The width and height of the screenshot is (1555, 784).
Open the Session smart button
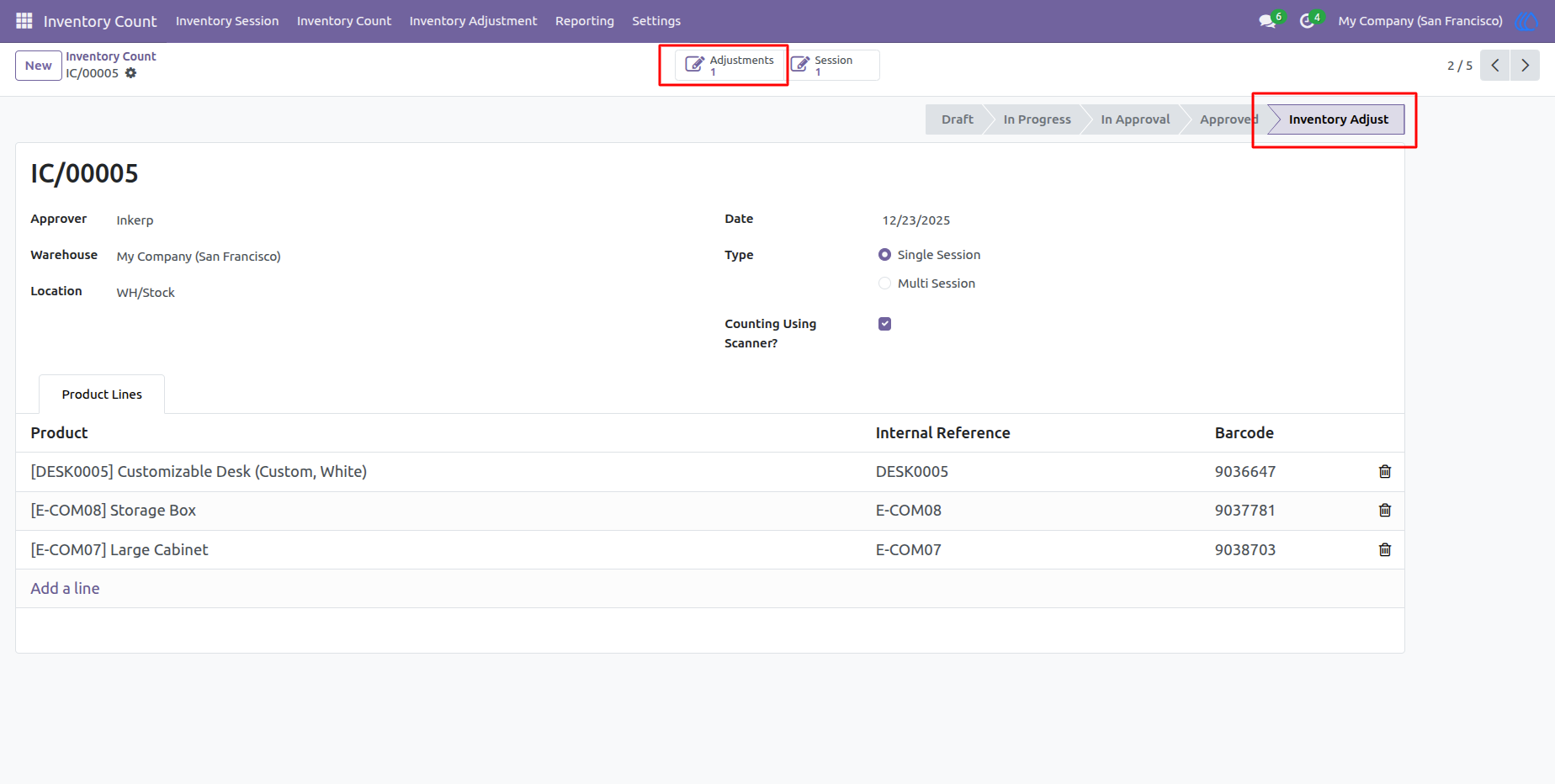click(x=834, y=65)
